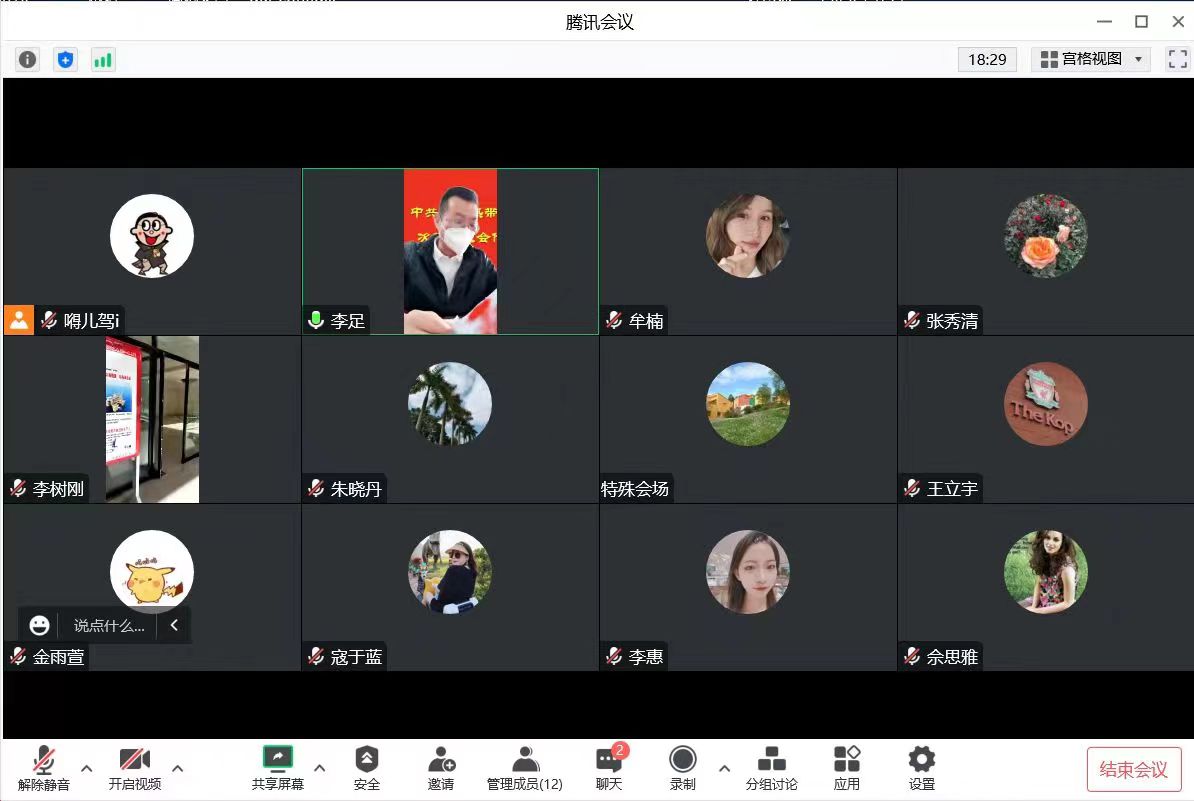Open Manage Members (管理成员) panel

pyautogui.click(x=524, y=768)
